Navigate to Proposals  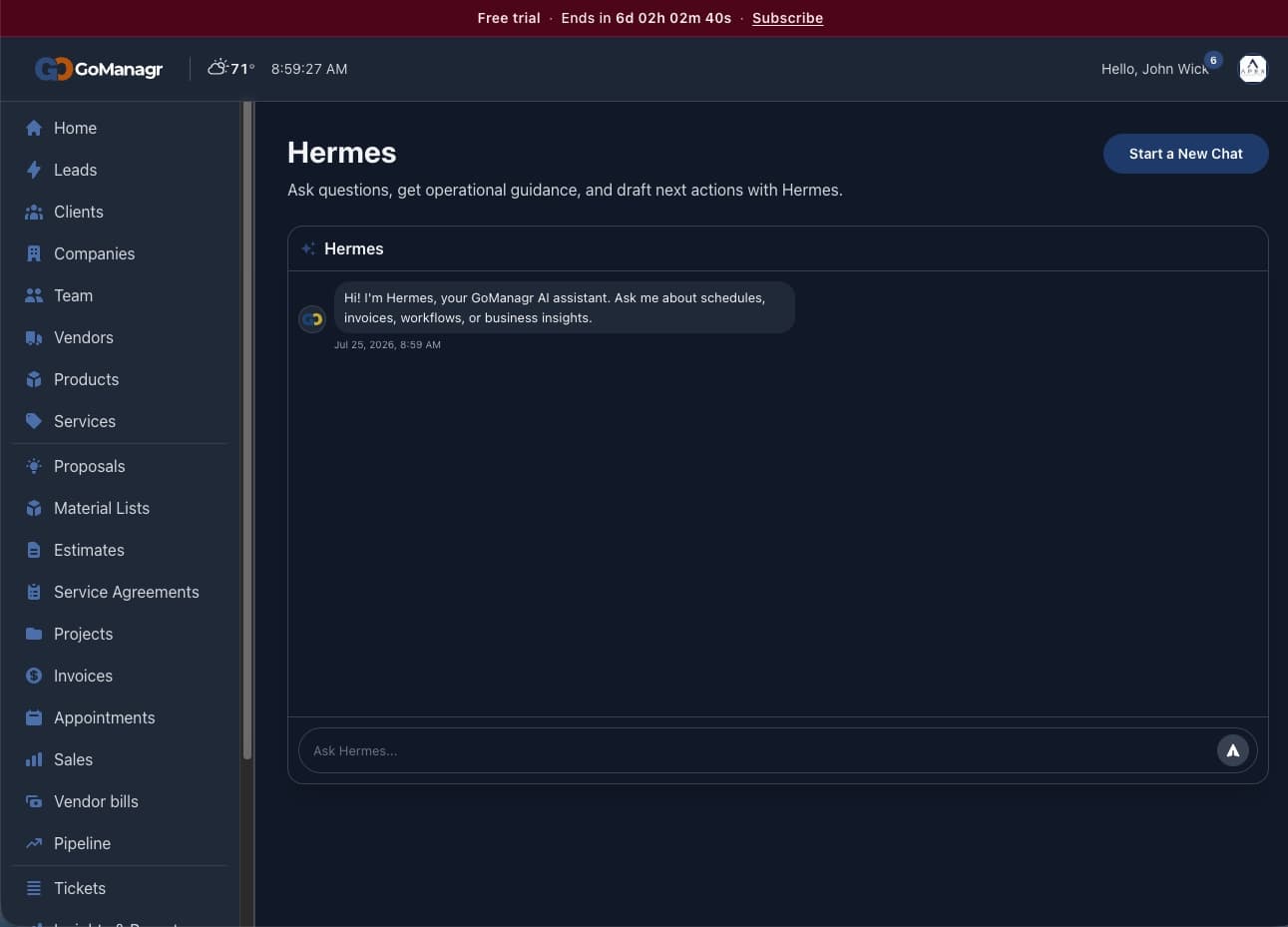click(x=121, y=466)
